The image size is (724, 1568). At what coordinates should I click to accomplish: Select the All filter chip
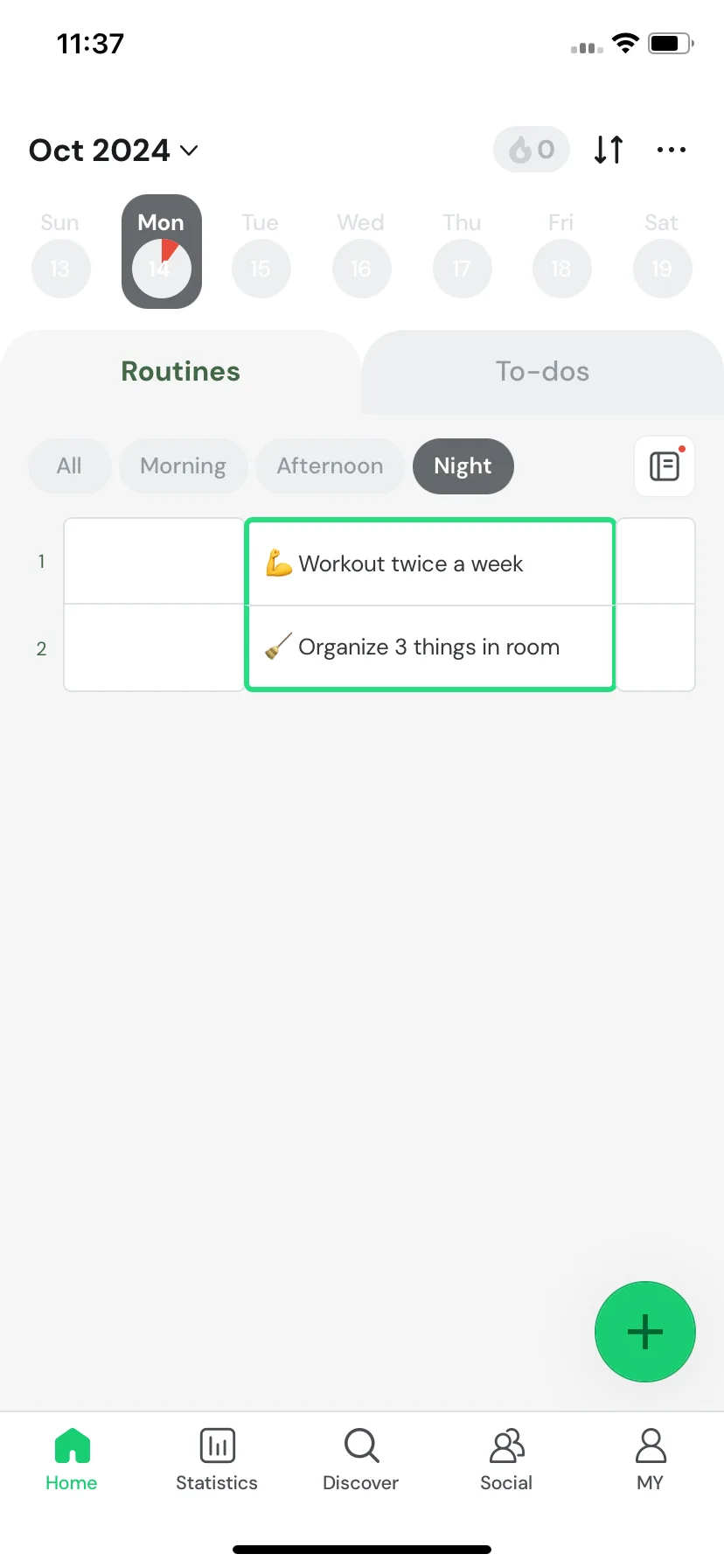[x=69, y=466]
